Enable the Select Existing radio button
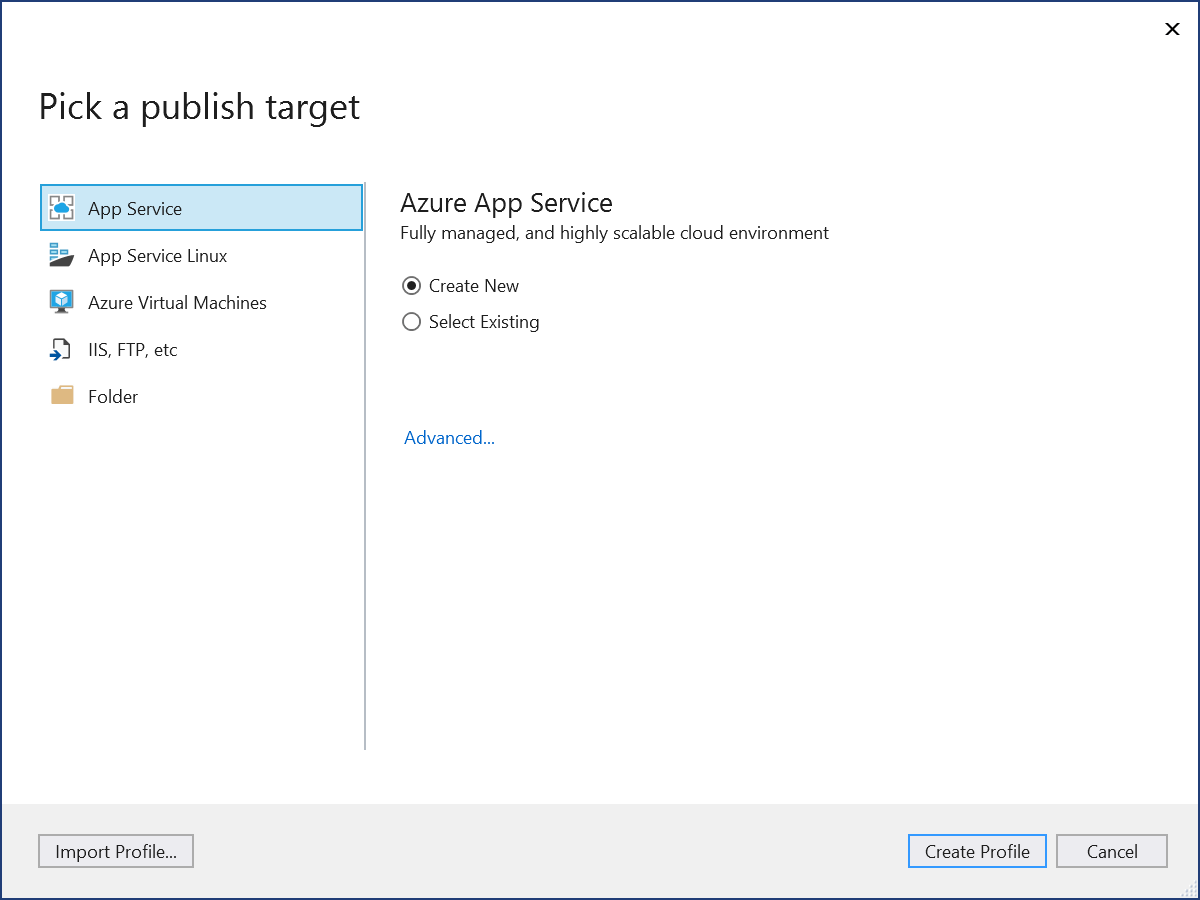 click(411, 322)
